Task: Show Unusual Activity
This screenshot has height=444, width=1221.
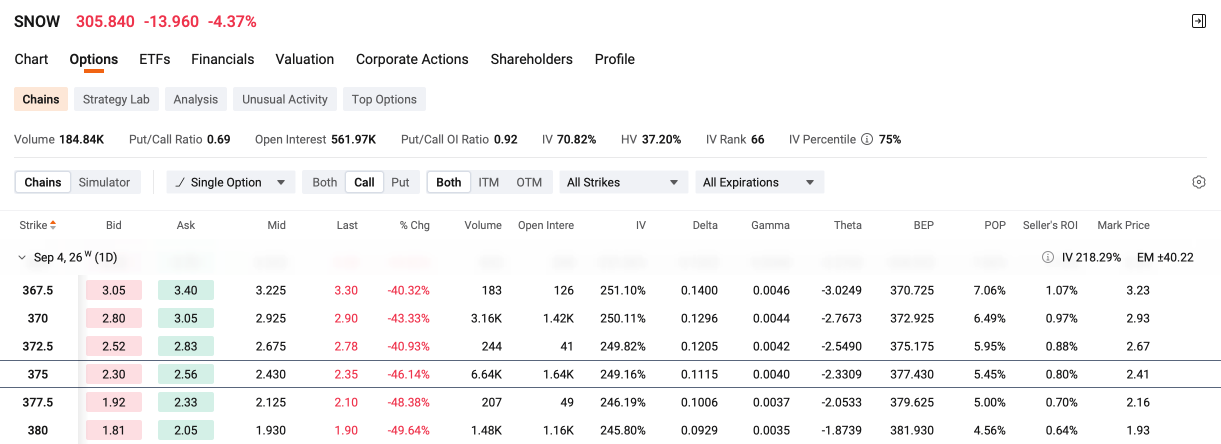Action: point(285,99)
